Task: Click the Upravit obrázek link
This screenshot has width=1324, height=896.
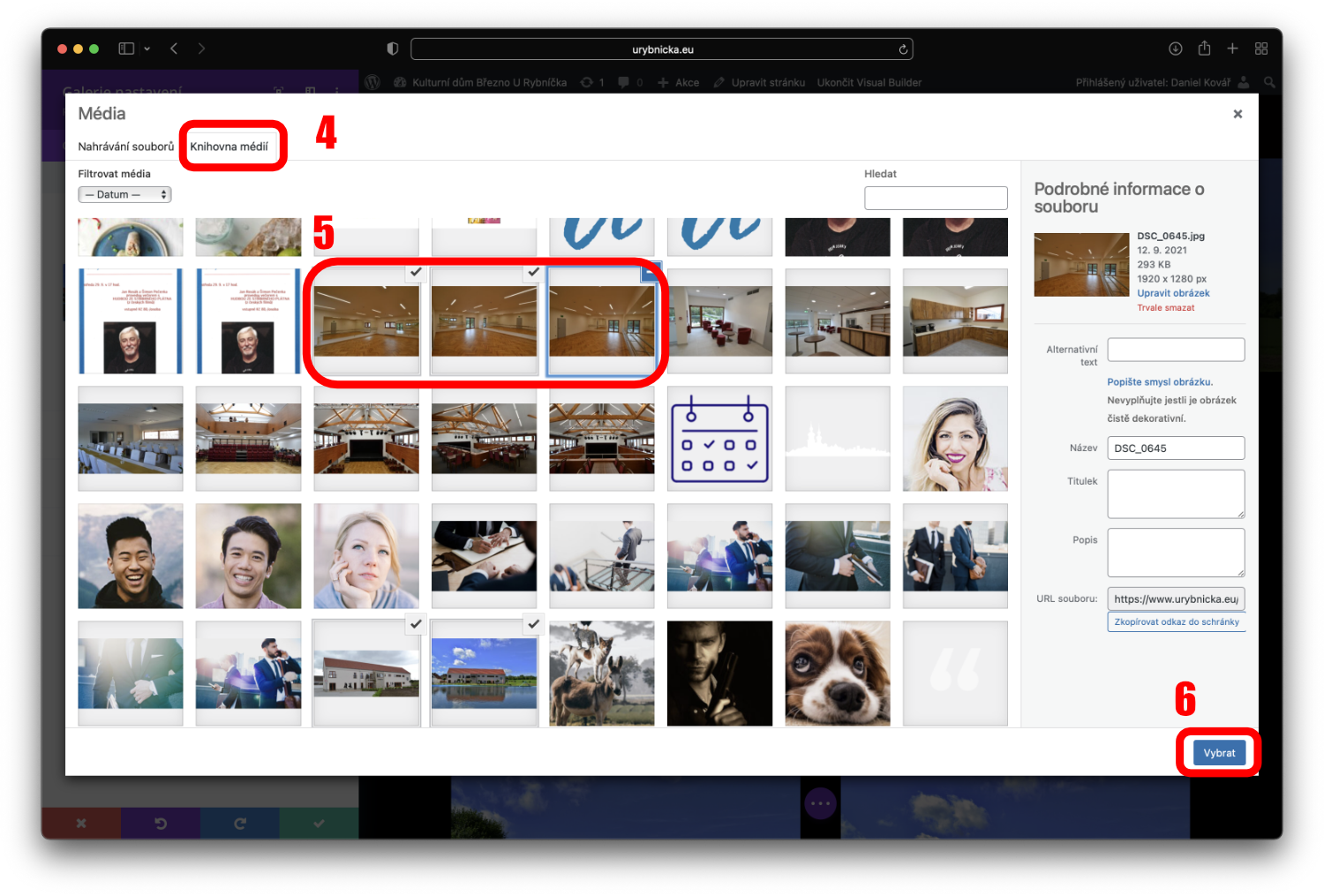Action: [x=1173, y=293]
